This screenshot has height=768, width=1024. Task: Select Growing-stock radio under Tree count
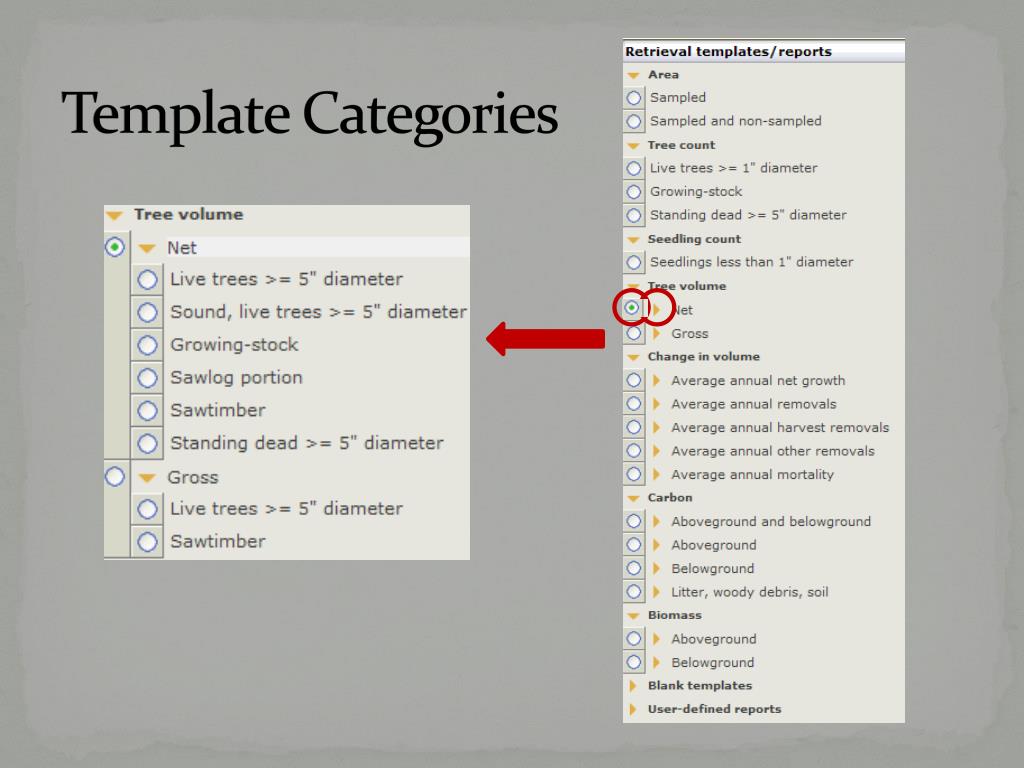point(633,192)
